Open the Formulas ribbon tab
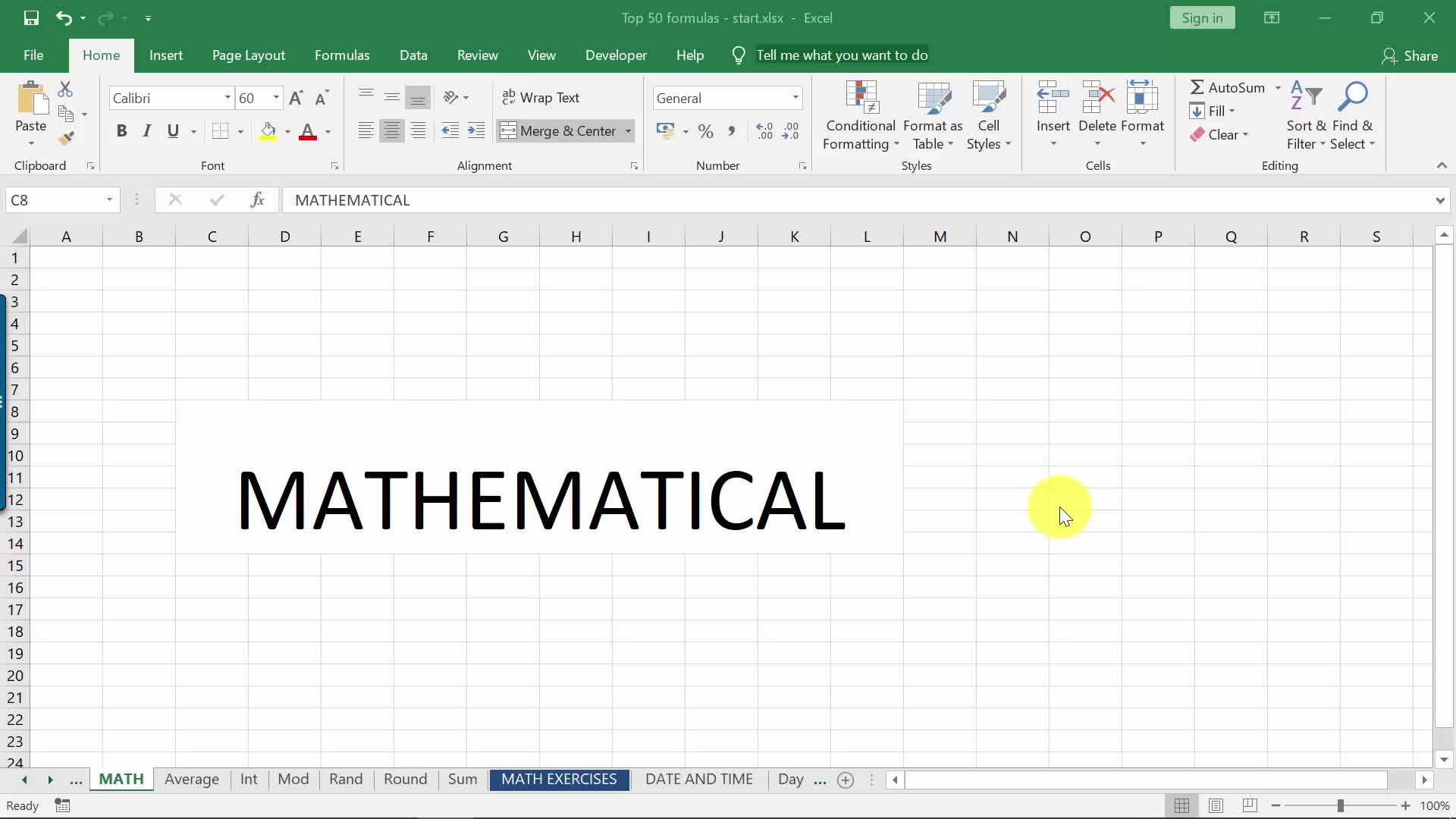1456x819 pixels. coord(342,55)
